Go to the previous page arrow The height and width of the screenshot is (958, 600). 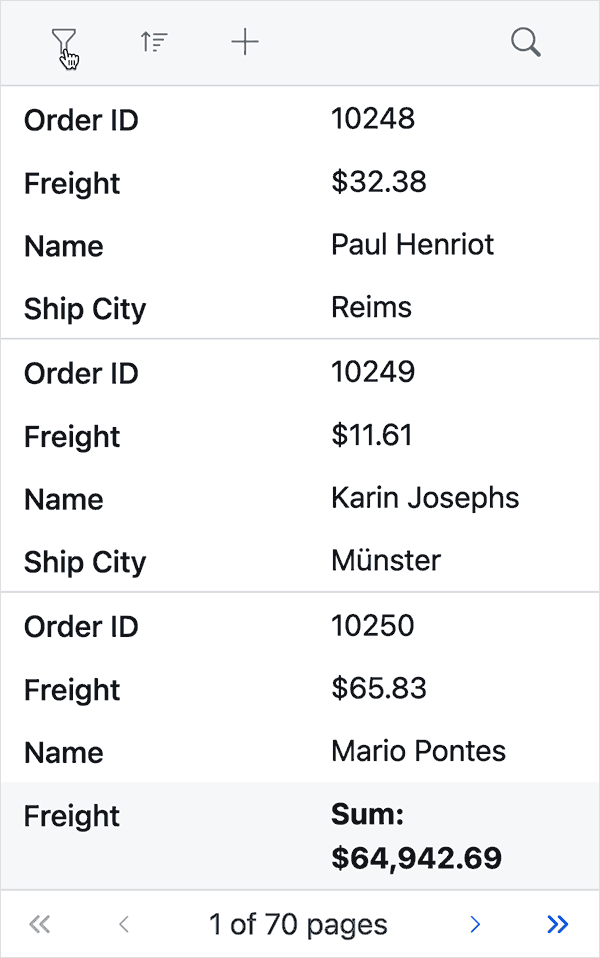123,925
